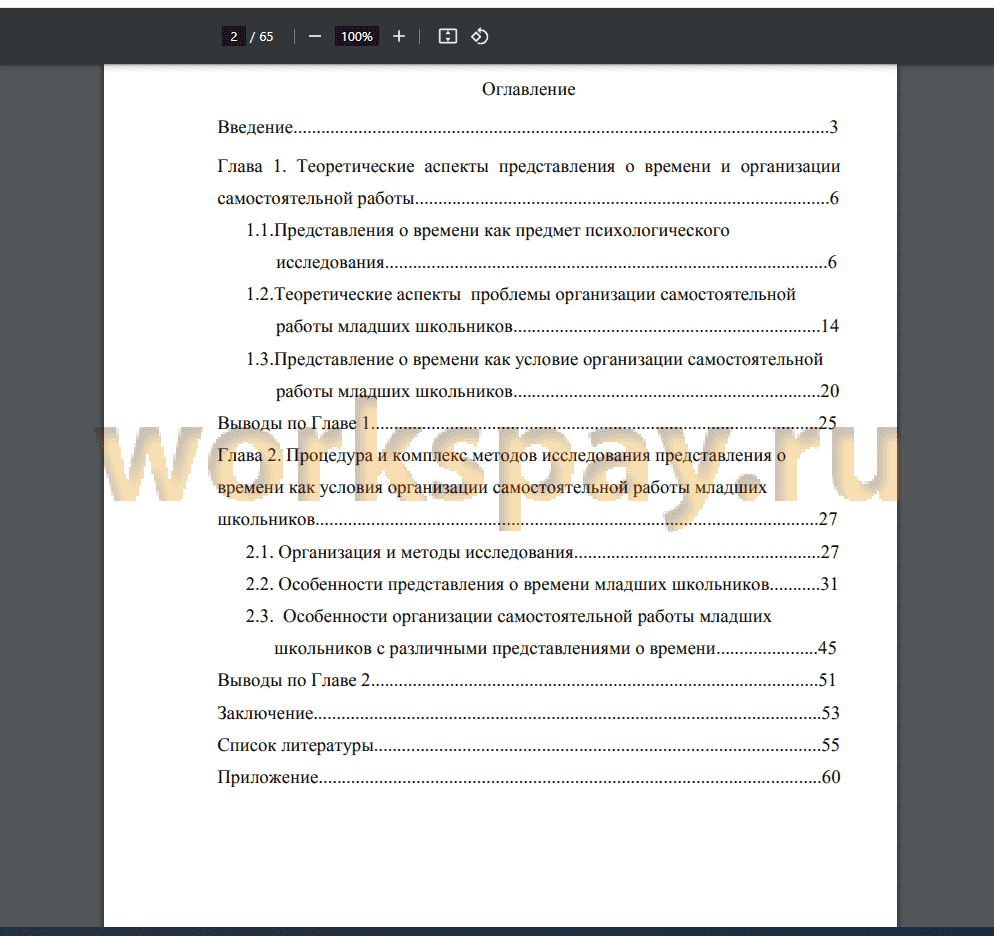Click работы младших школьников line, page 20
This screenshot has height=936, width=994.
click(x=557, y=391)
